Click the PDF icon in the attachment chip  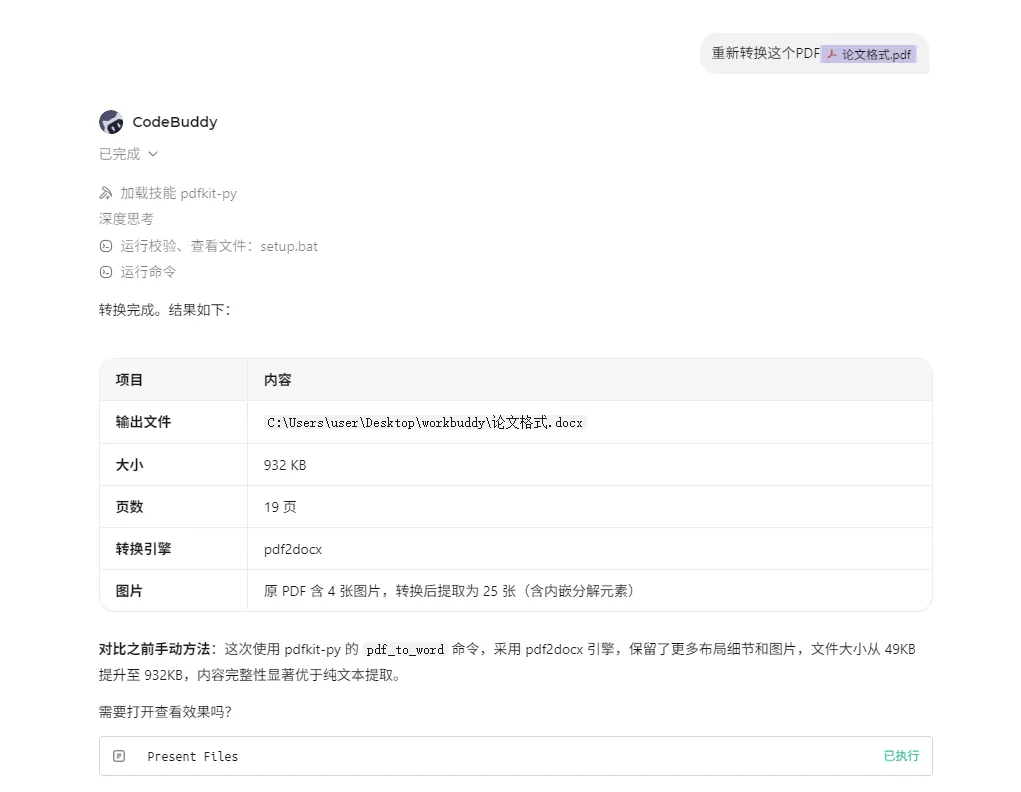pos(832,55)
